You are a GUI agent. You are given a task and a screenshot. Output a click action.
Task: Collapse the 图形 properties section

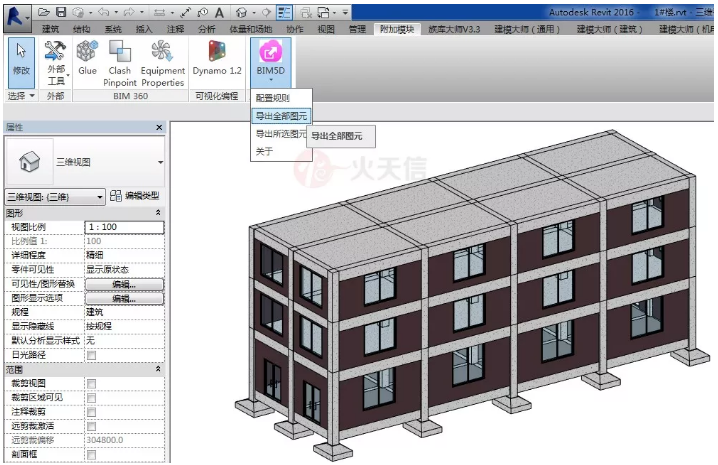(157, 213)
